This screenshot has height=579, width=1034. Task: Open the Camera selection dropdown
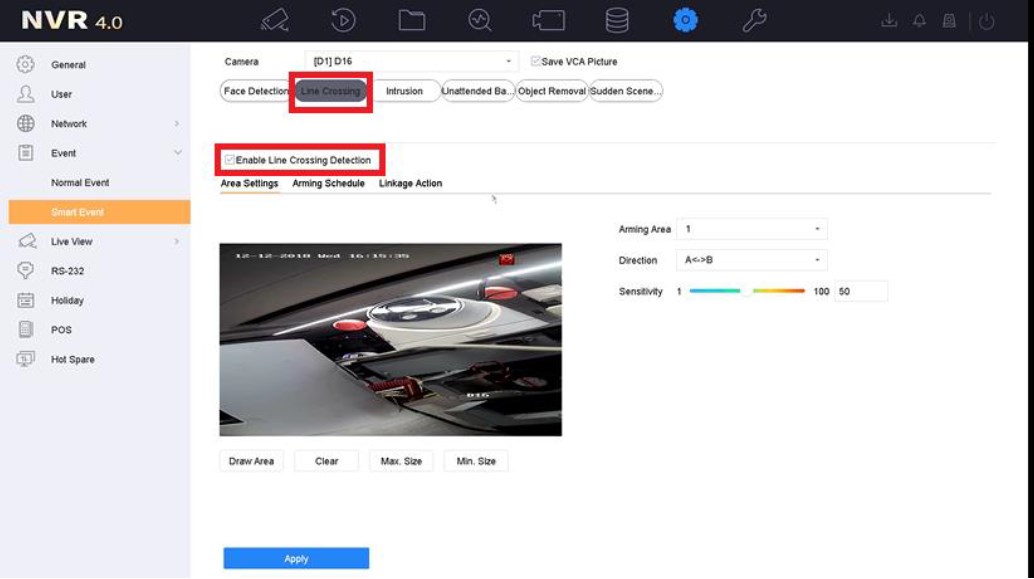(411, 62)
